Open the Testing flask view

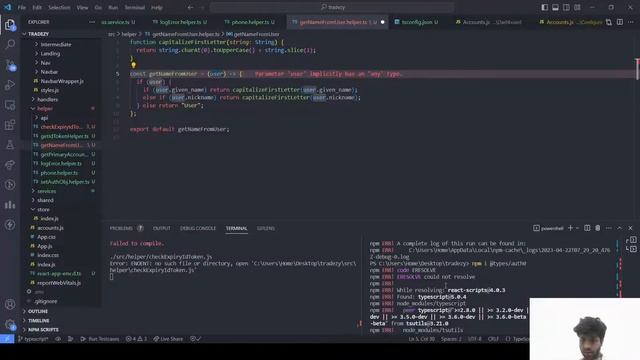pos(10,145)
